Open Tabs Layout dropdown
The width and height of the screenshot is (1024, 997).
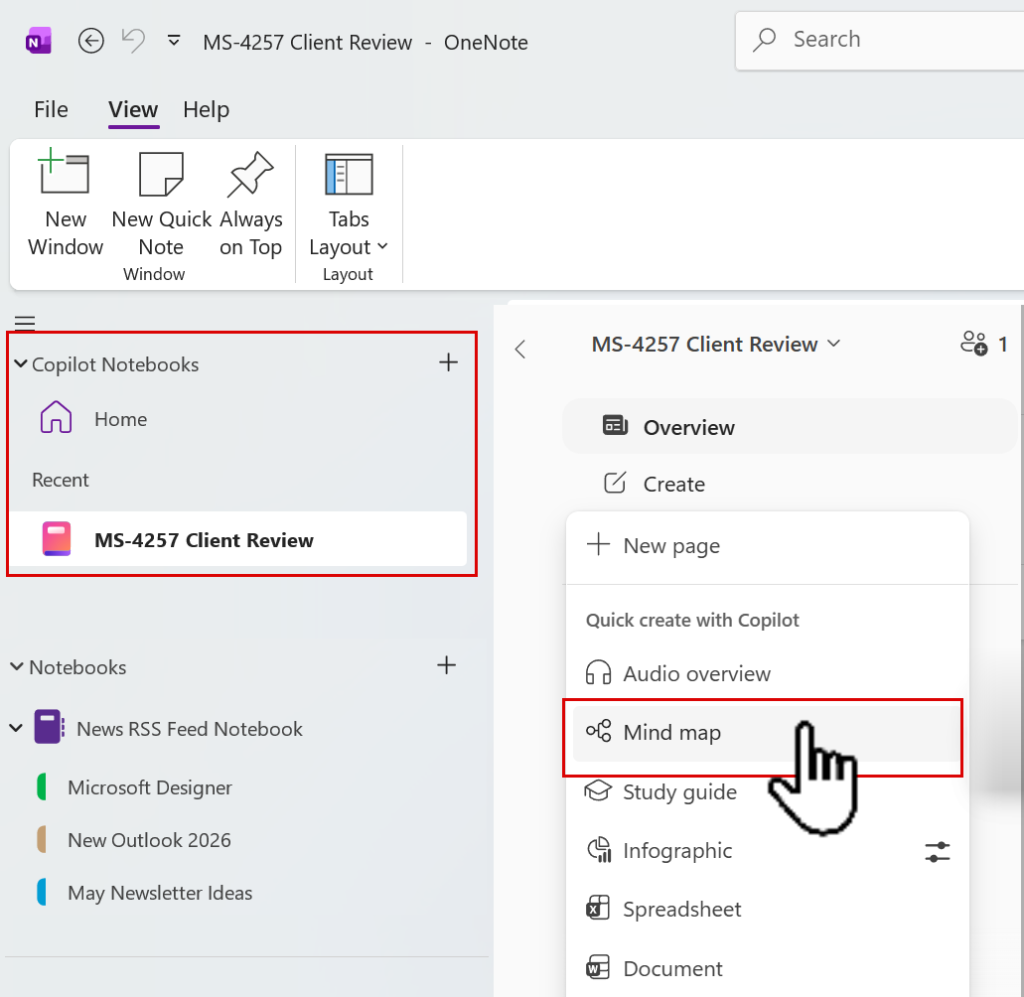349,204
